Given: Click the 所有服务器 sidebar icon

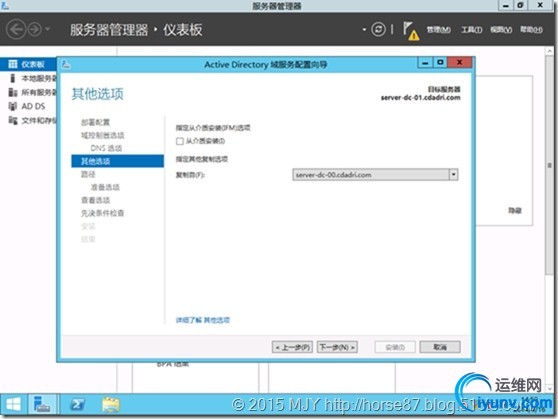Looking at the screenshot, I should (13, 92).
